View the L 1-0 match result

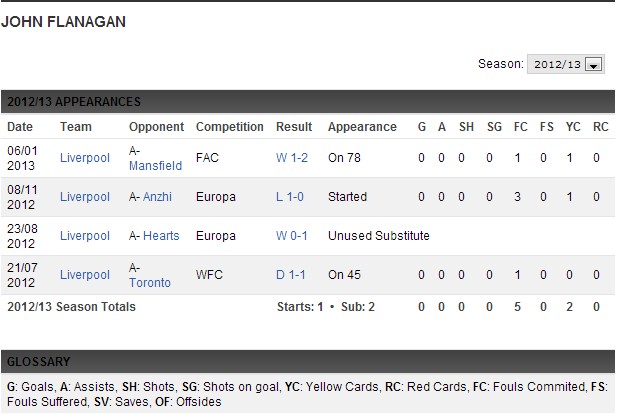pyautogui.click(x=290, y=197)
